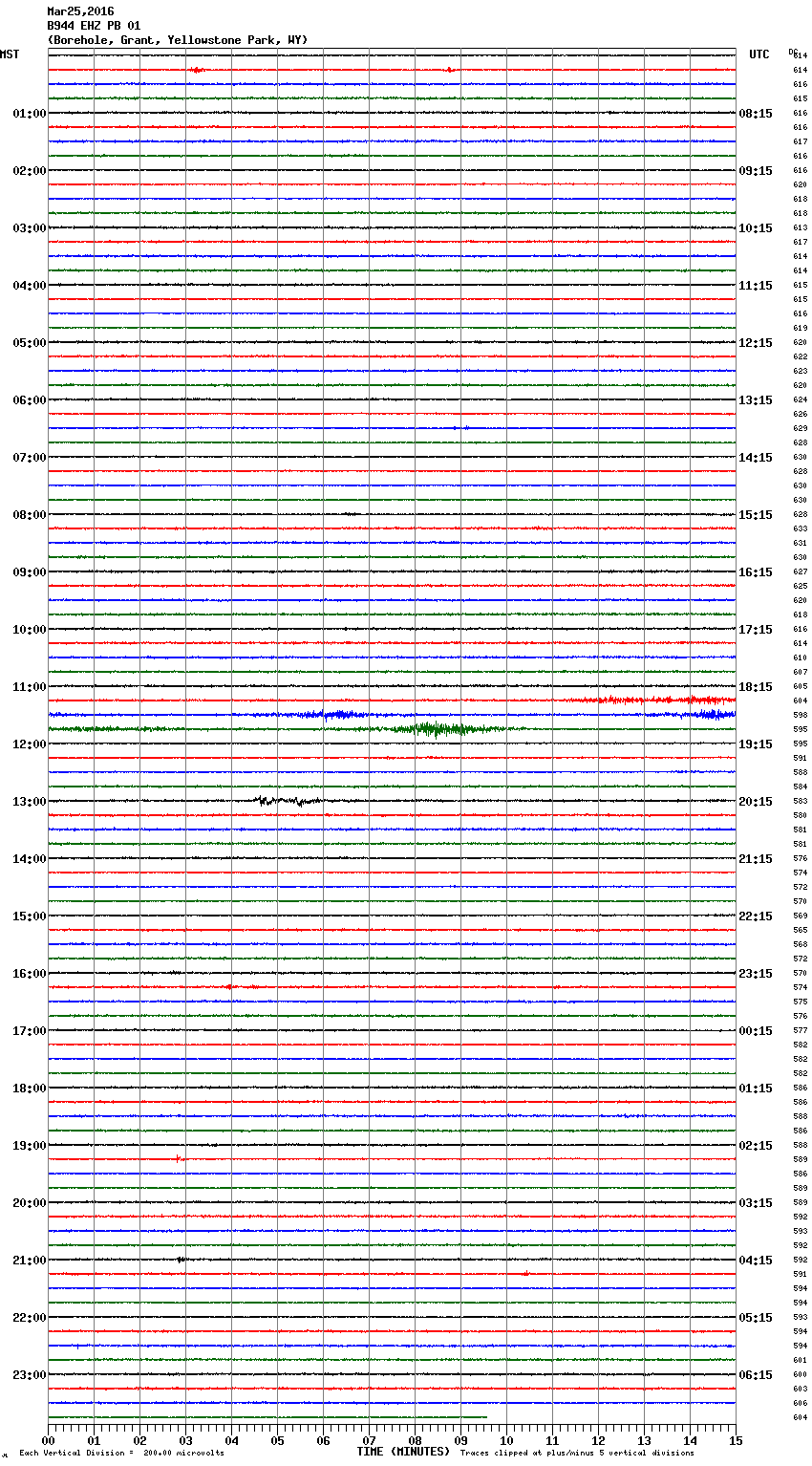This screenshot has width=812, height=1466.
Task: Select the 19:00 MST time label
Action: coord(30,1146)
